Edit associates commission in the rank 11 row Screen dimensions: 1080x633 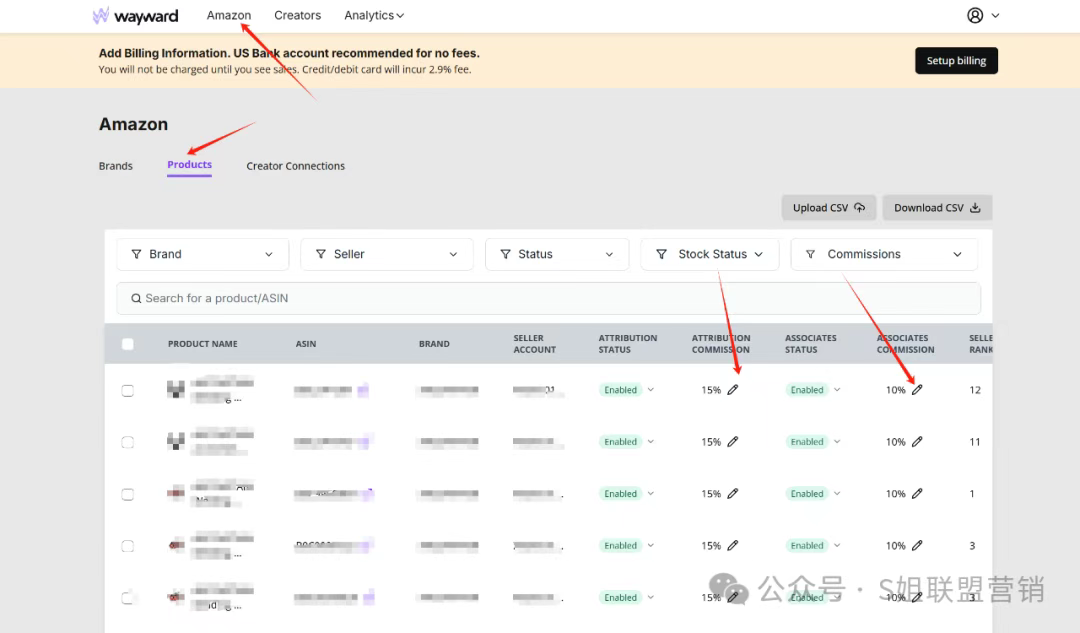[917, 442]
